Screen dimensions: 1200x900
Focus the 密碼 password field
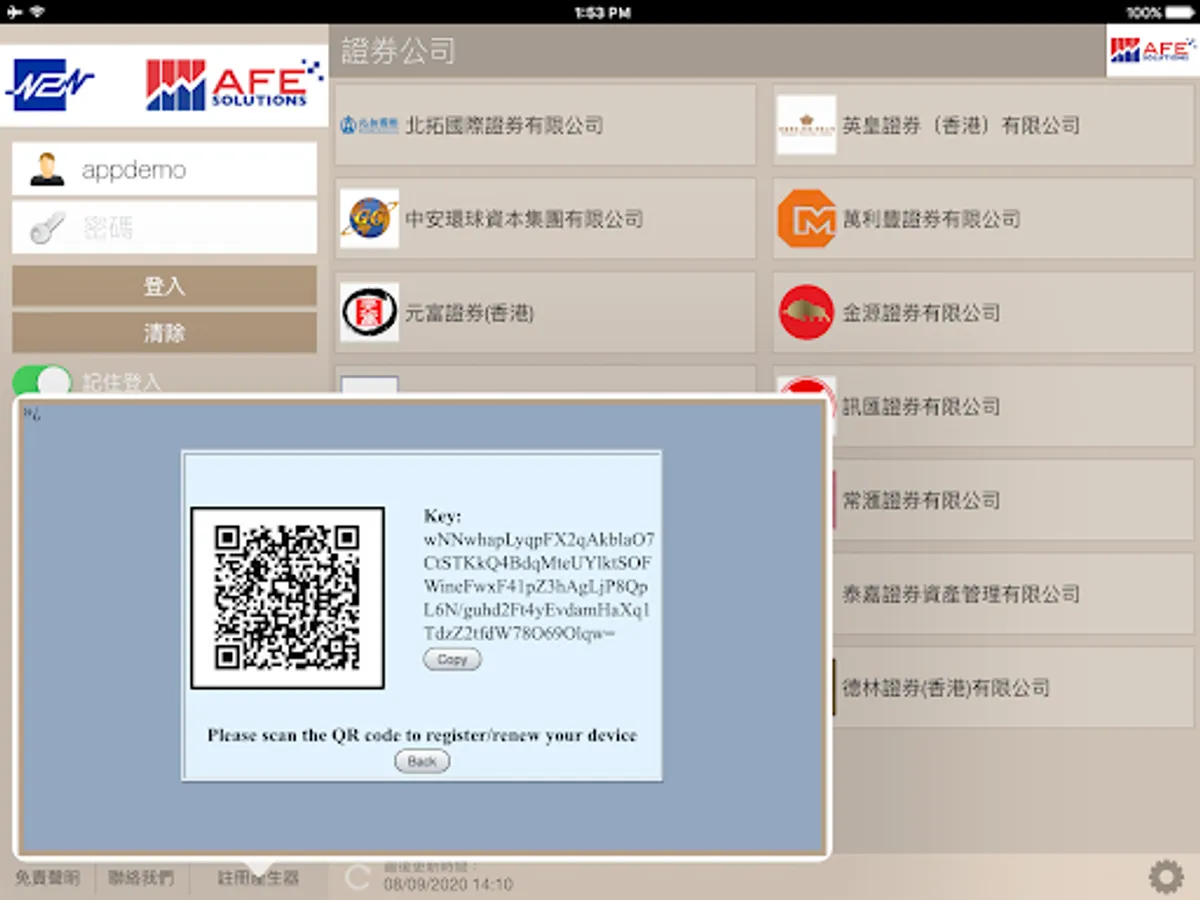click(164, 228)
